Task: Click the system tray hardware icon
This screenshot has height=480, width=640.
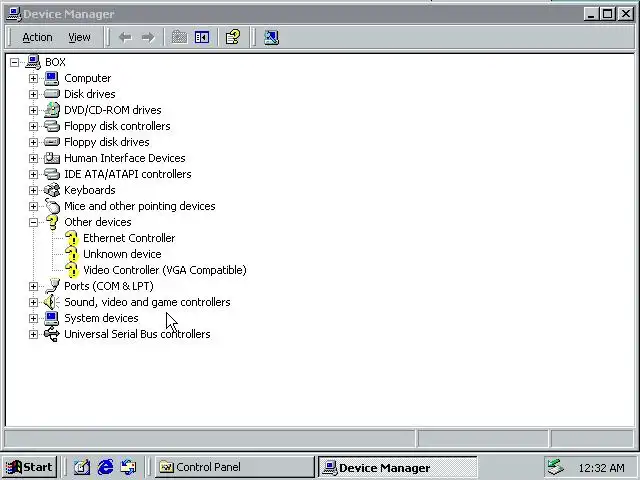Action: click(555, 467)
